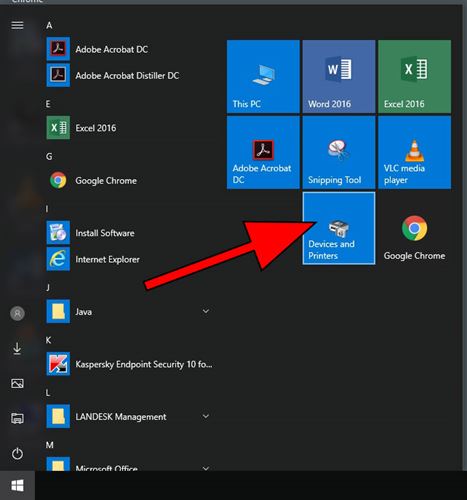Click the letter A section header
Screen dimensions: 467x500
point(49,25)
